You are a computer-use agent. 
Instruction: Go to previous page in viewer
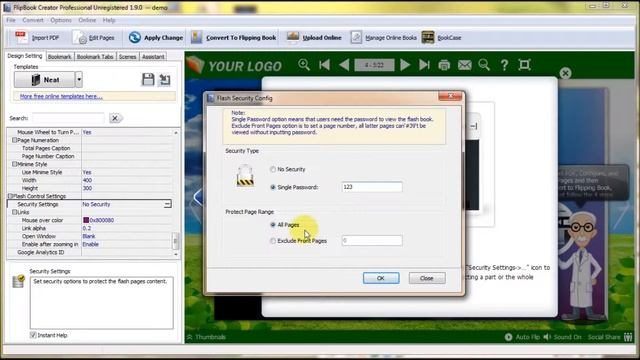pos(344,64)
